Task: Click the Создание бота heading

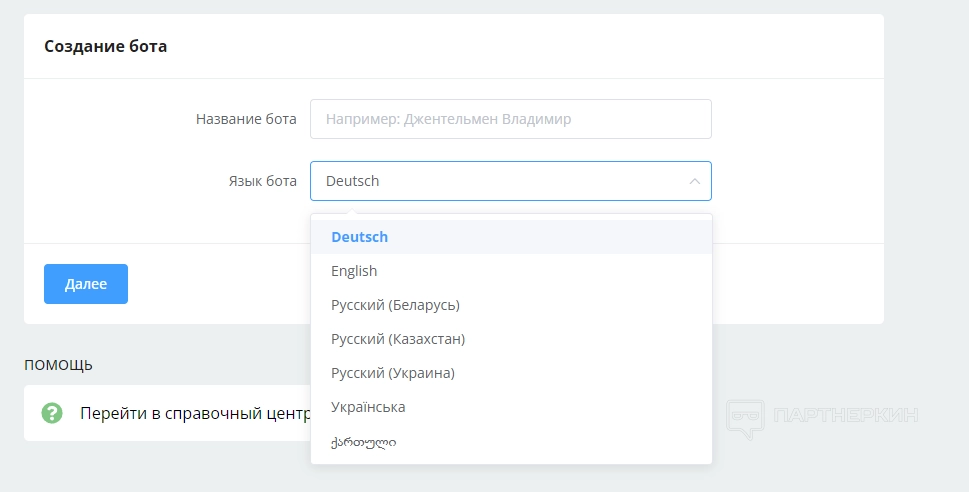Action: point(105,46)
